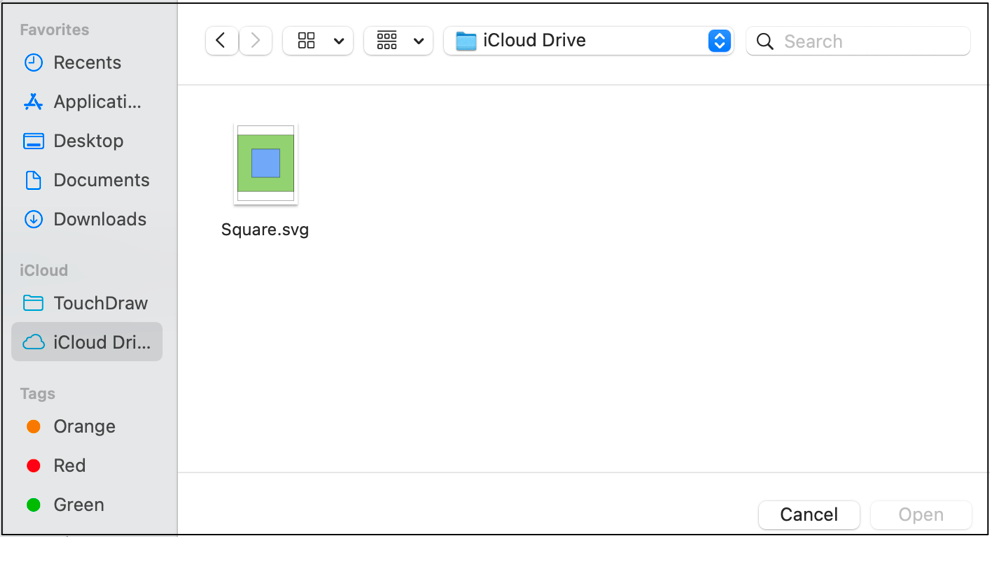Viewport: 990px width, 578px height.
Task: Expand the grouping options chevron
Action: click(419, 42)
